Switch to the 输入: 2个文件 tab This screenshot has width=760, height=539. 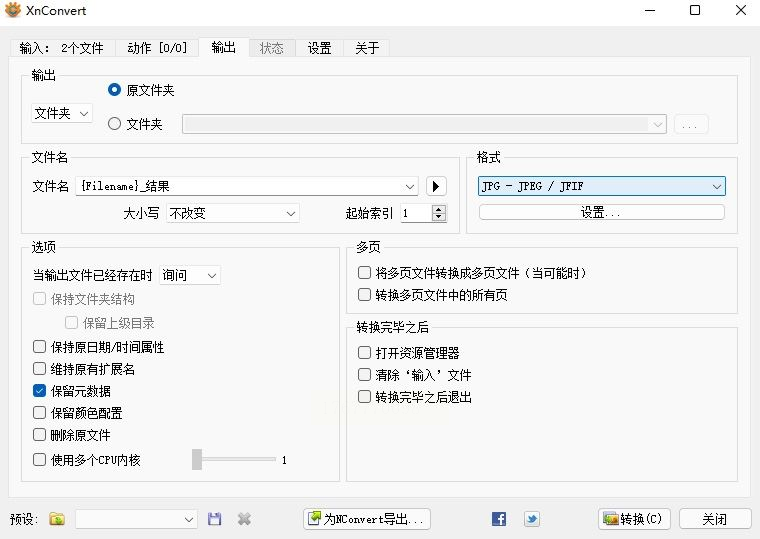[62, 48]
